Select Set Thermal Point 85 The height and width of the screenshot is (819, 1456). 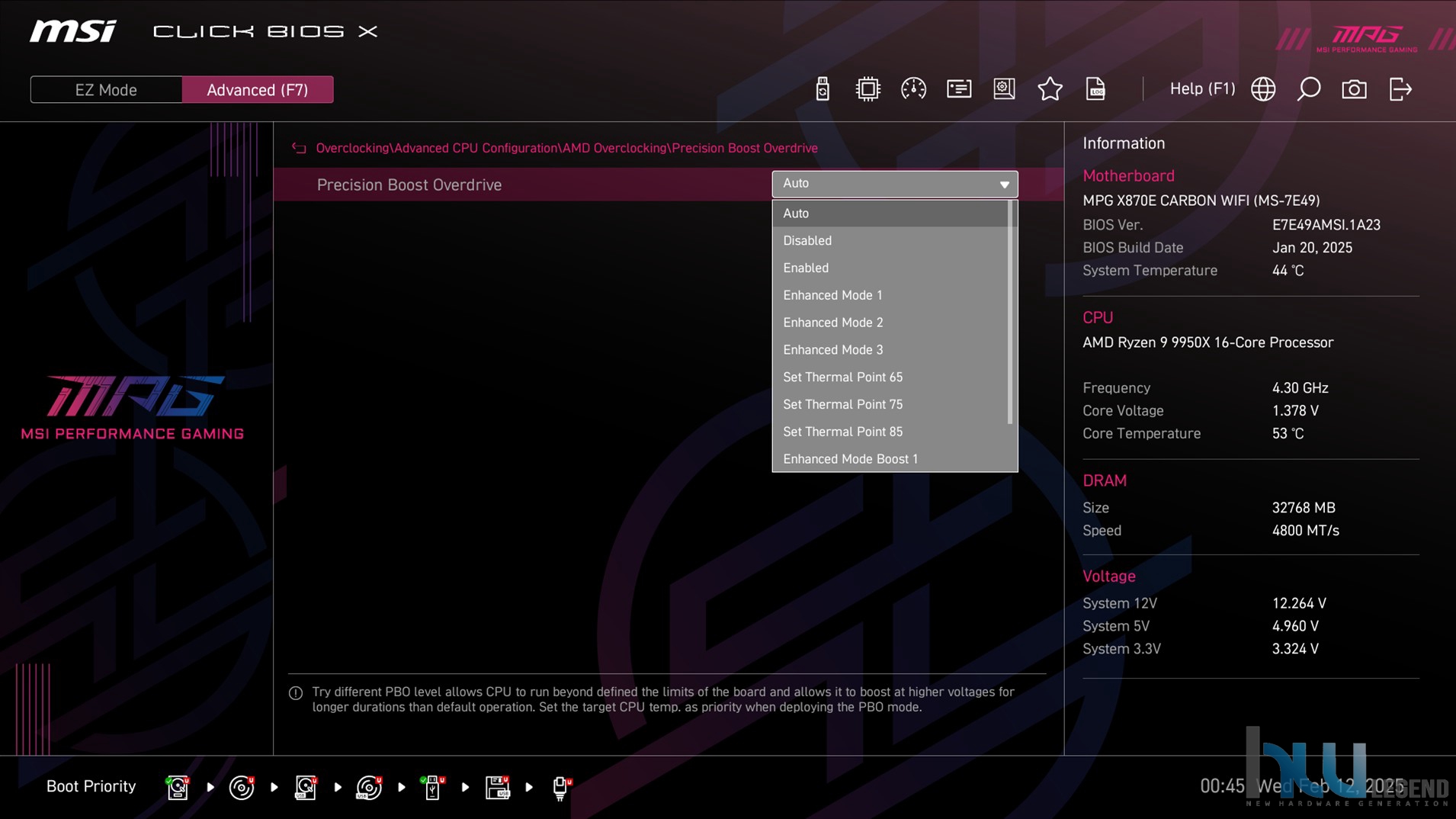890,432
